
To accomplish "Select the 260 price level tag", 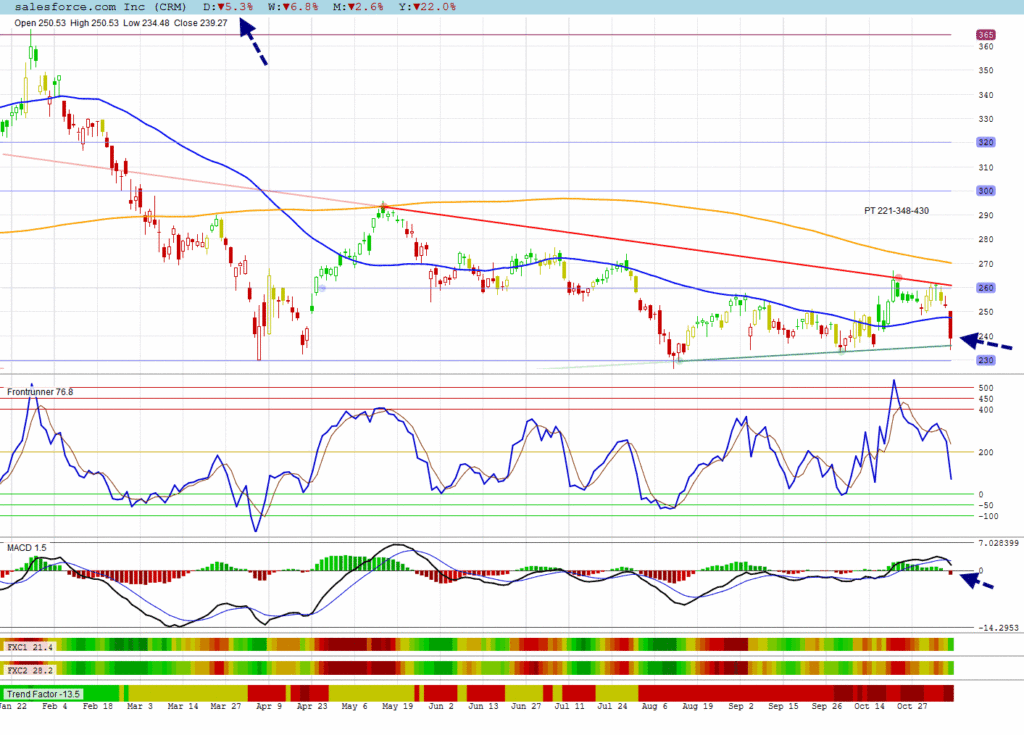I will click(x=985, y=288).
